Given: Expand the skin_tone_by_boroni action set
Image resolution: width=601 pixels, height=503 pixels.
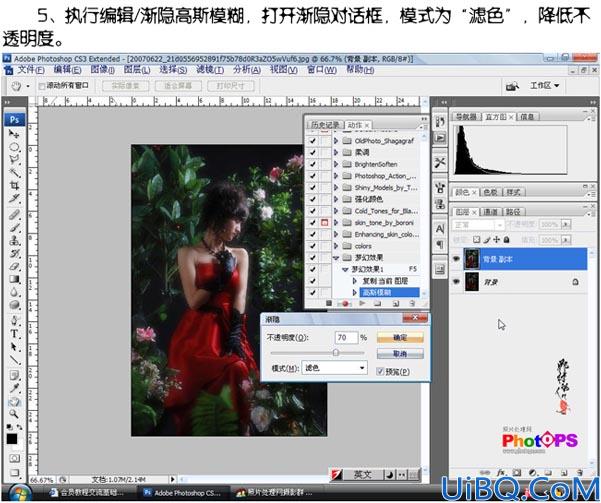Looking at the screenshot, I should tap(336, 222).
